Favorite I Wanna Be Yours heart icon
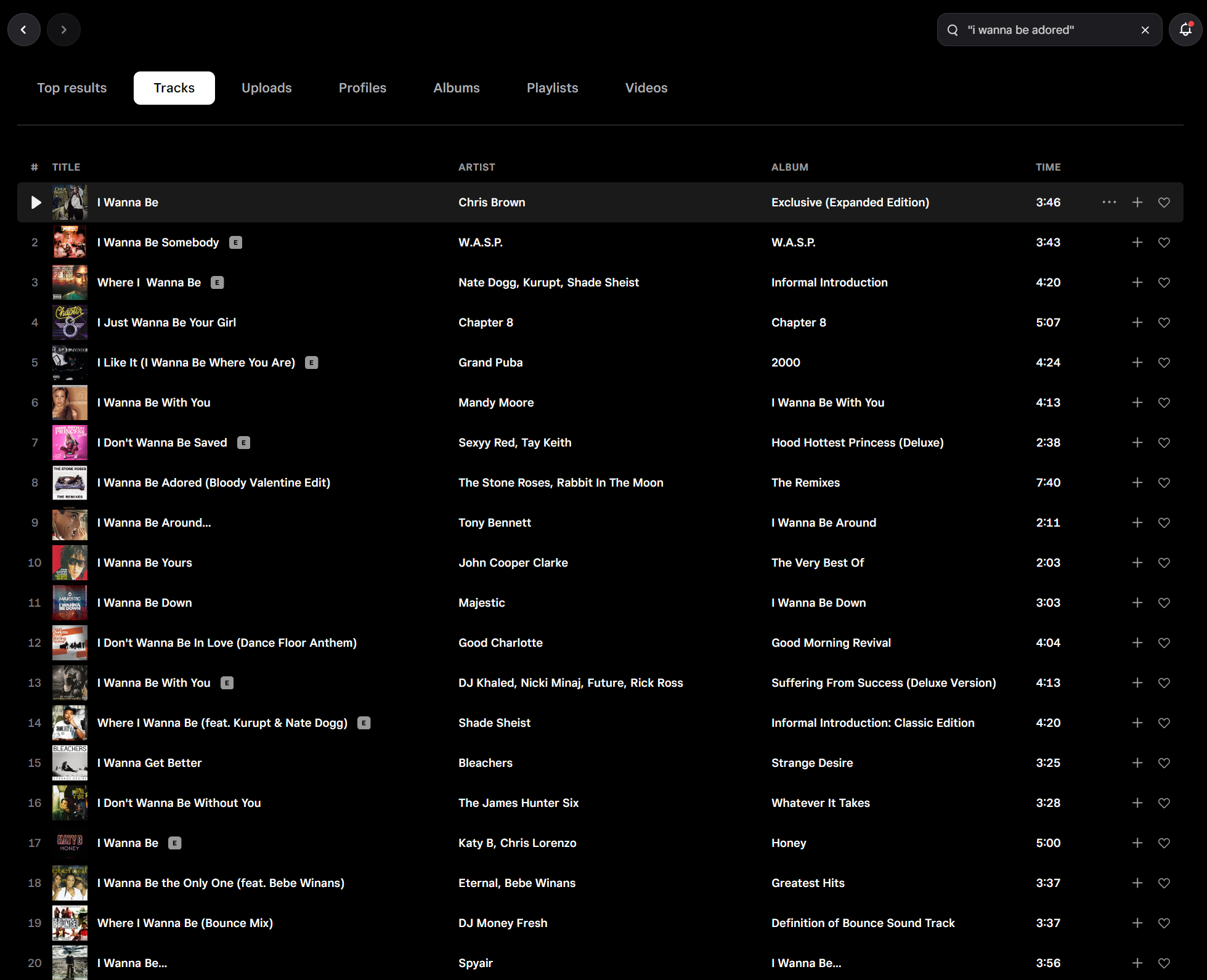The height and width of the screenshot is (980, 1207). coord(1164,562)
